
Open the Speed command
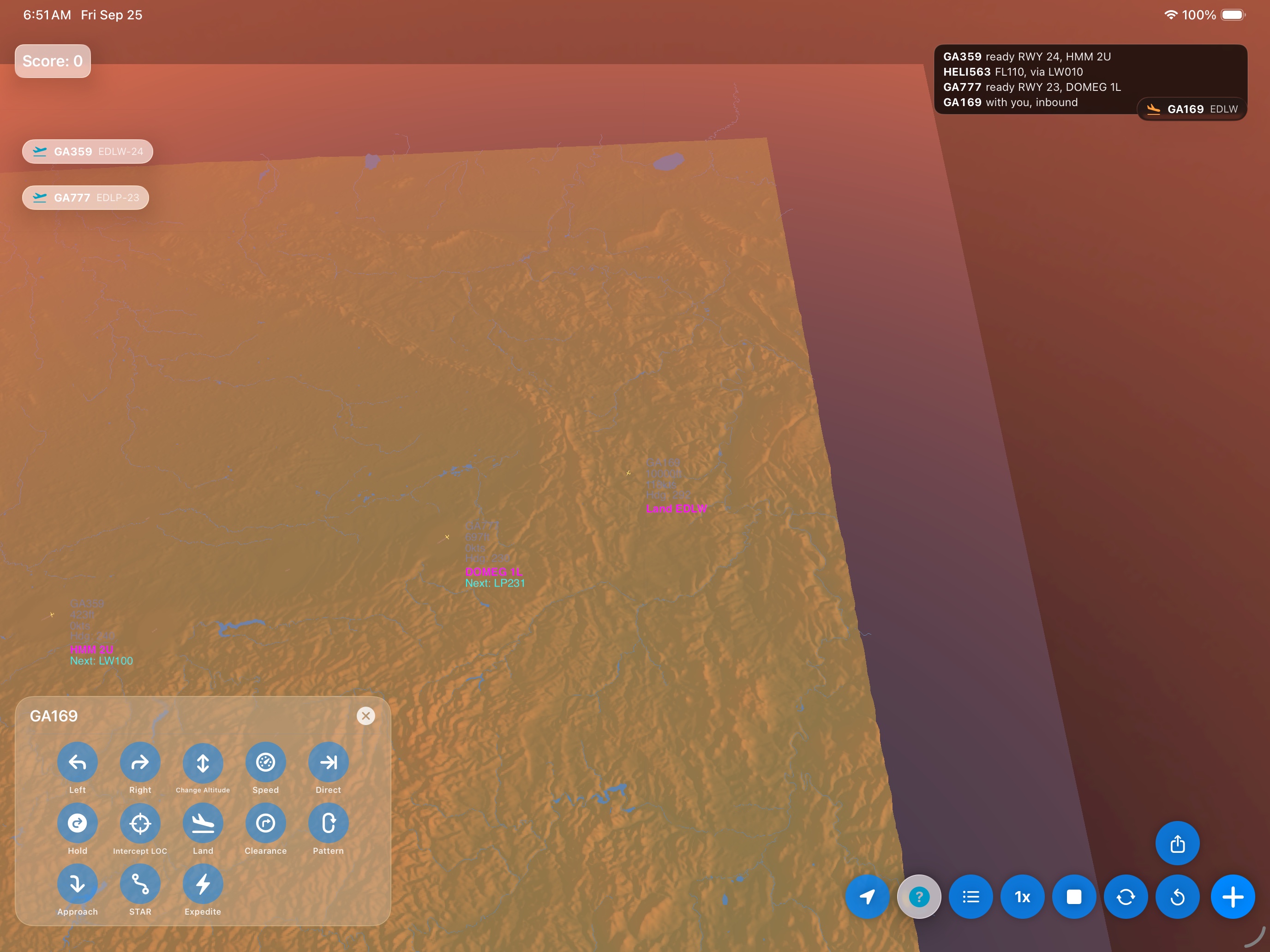coord(265,762)
